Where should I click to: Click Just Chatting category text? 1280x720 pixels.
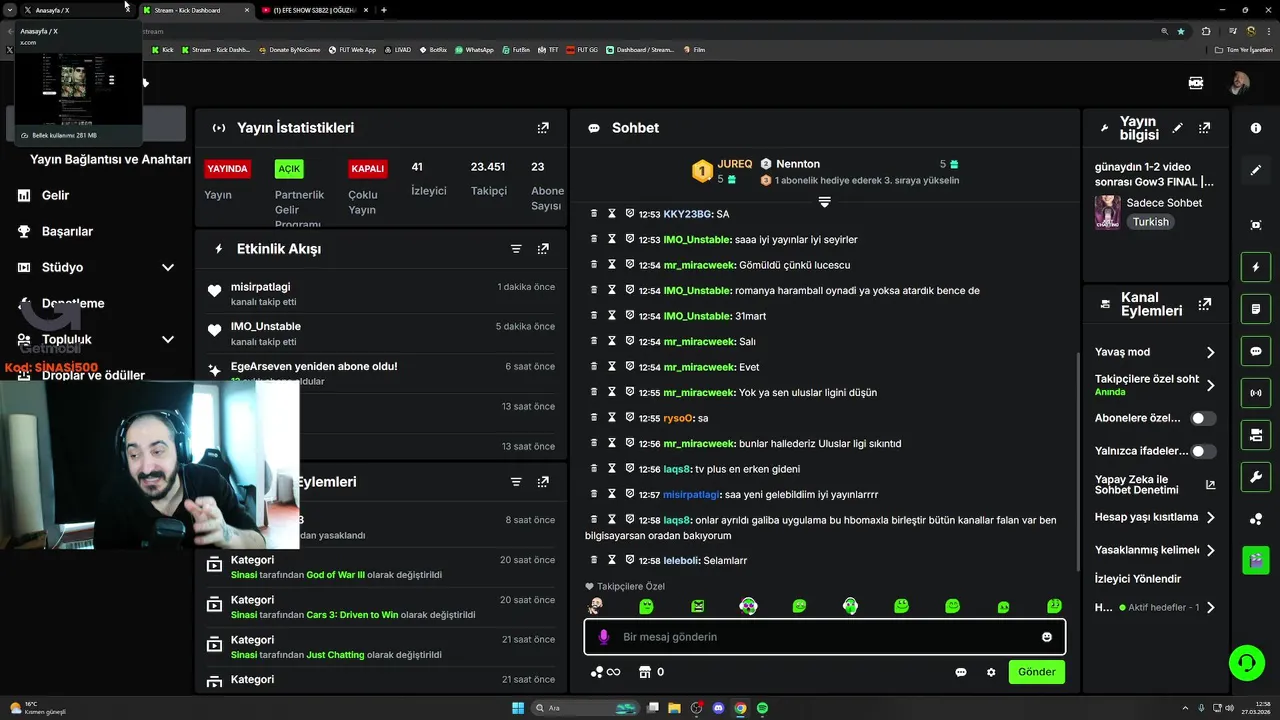pyautogui.click(x=335, y=655)
